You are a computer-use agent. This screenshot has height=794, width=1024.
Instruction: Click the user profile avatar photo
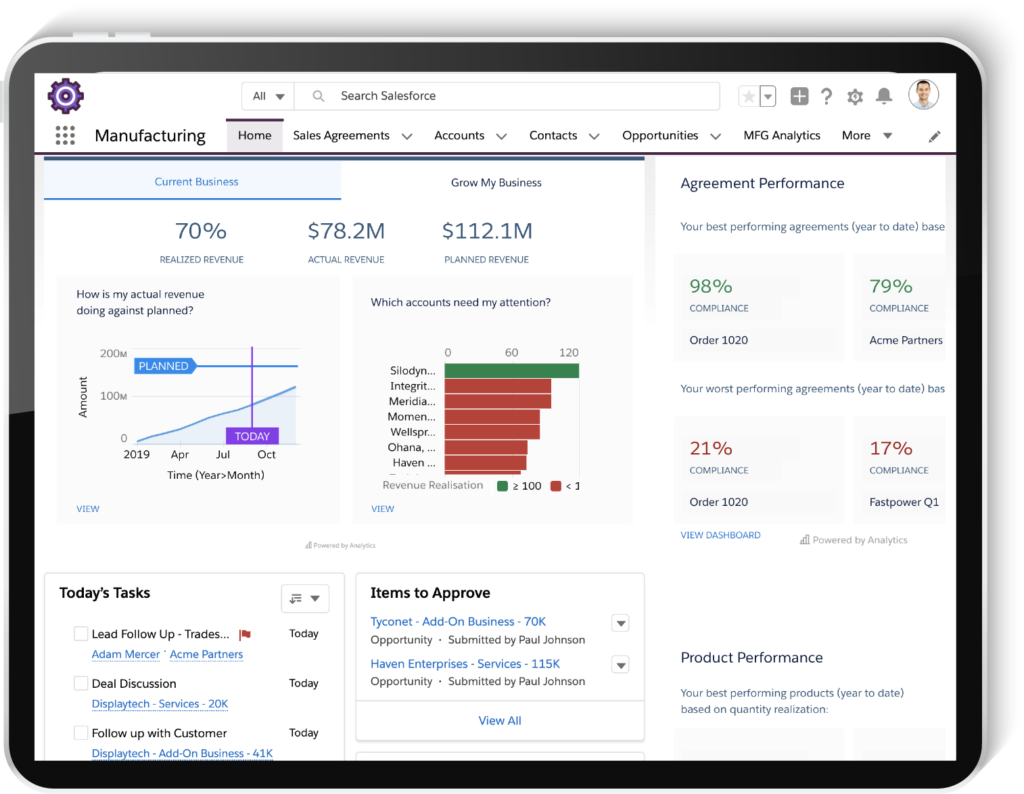(923, 95)
